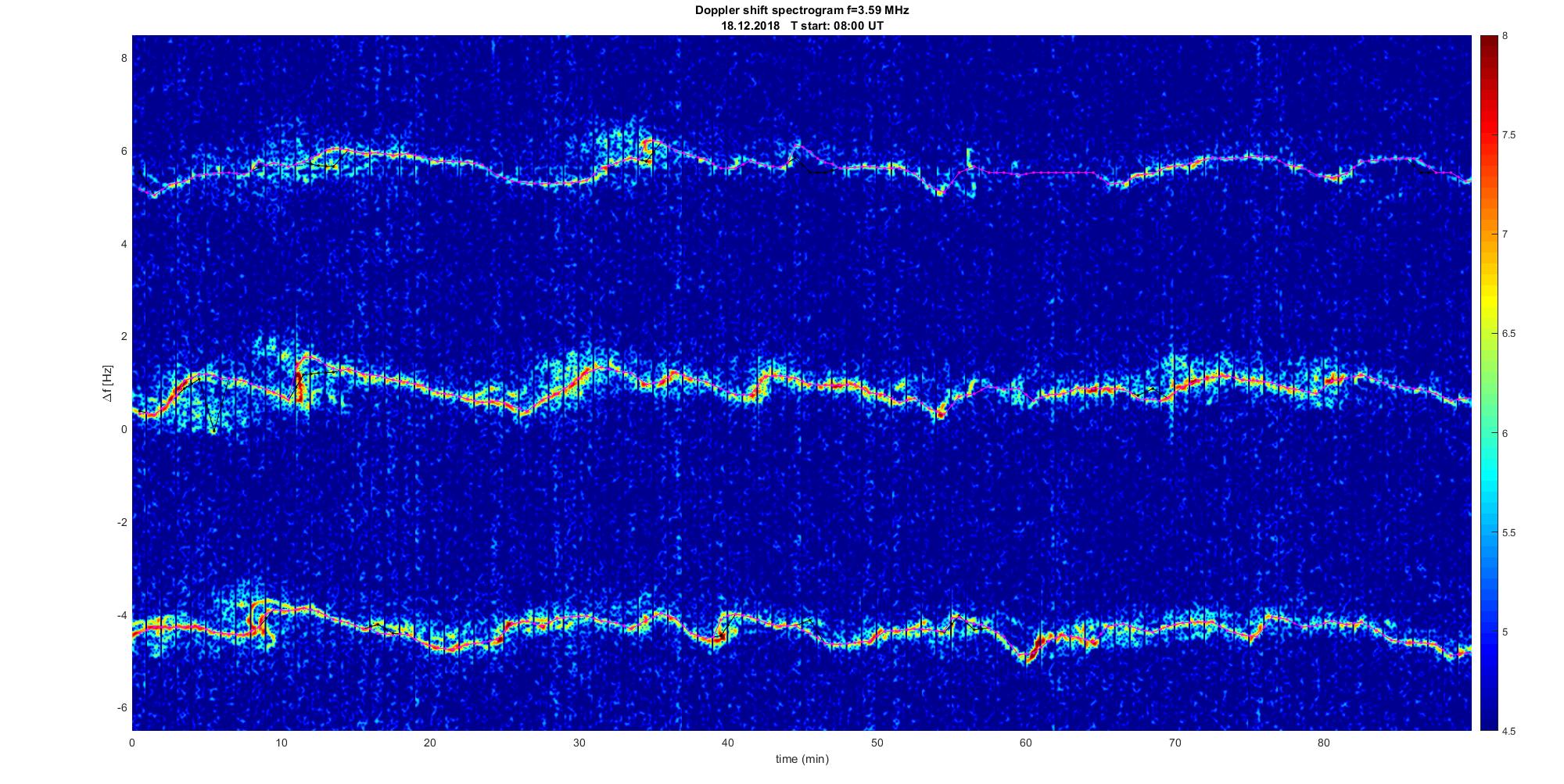Click x-axis tick label '30'
The image size is (1564, 784).
pyautogui.click(x=579, y=743)
